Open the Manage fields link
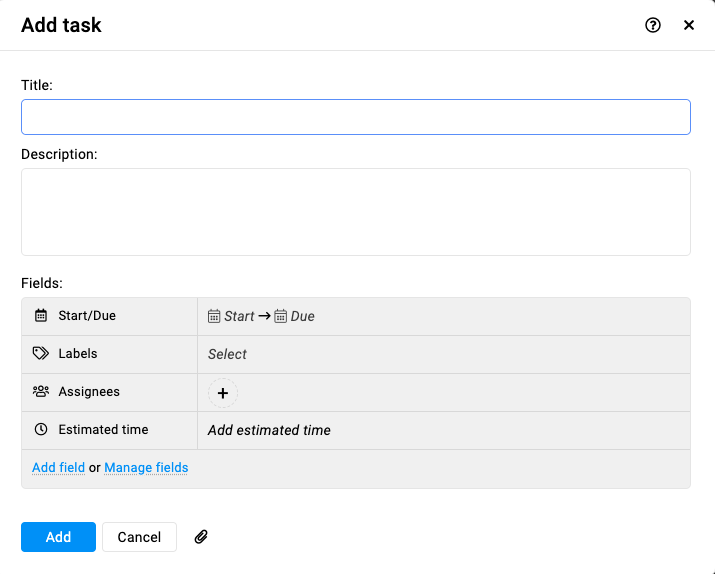This screenshot has height=574, width=715. [x=146, y=468]
